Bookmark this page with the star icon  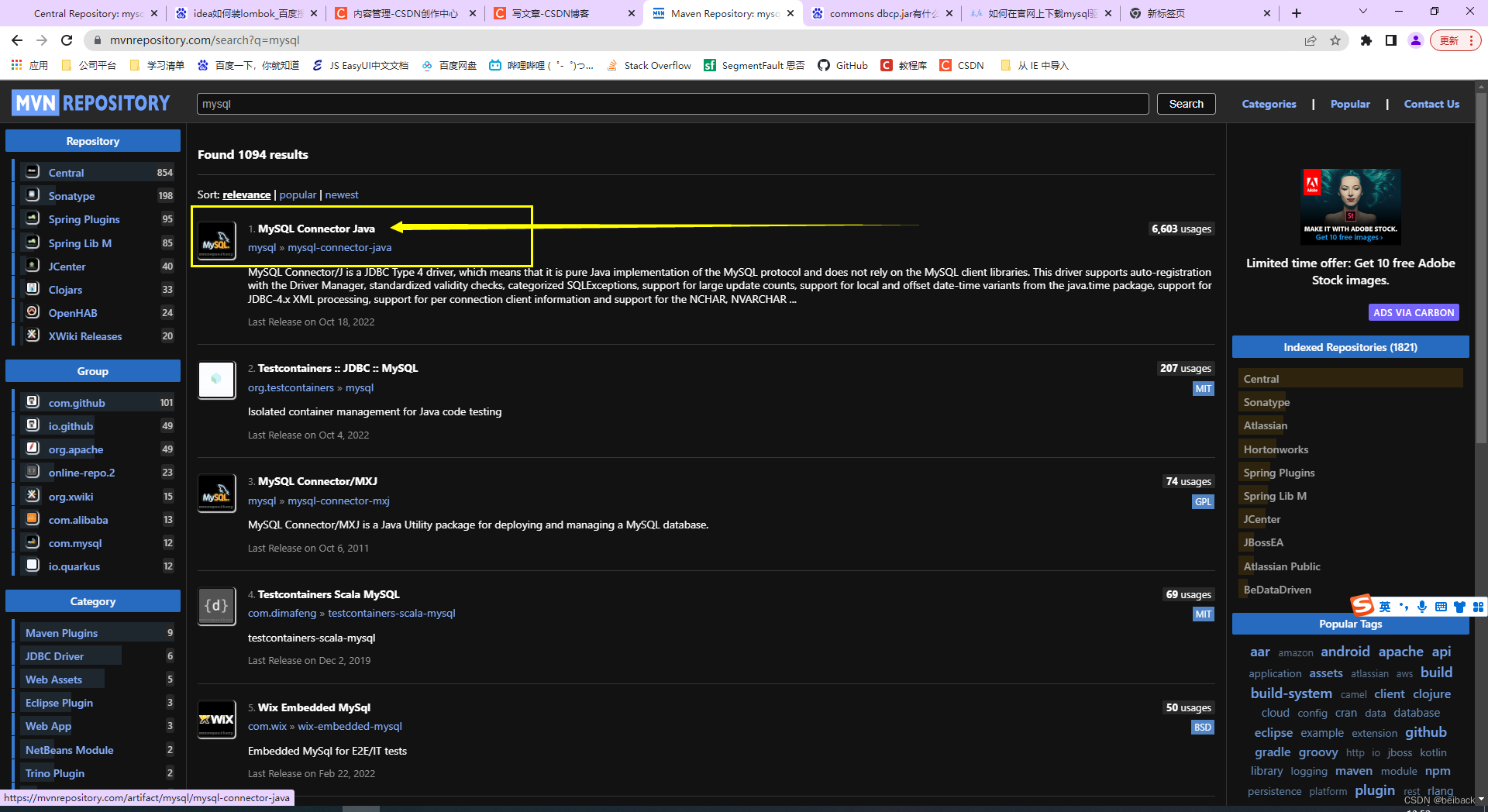1335,40
